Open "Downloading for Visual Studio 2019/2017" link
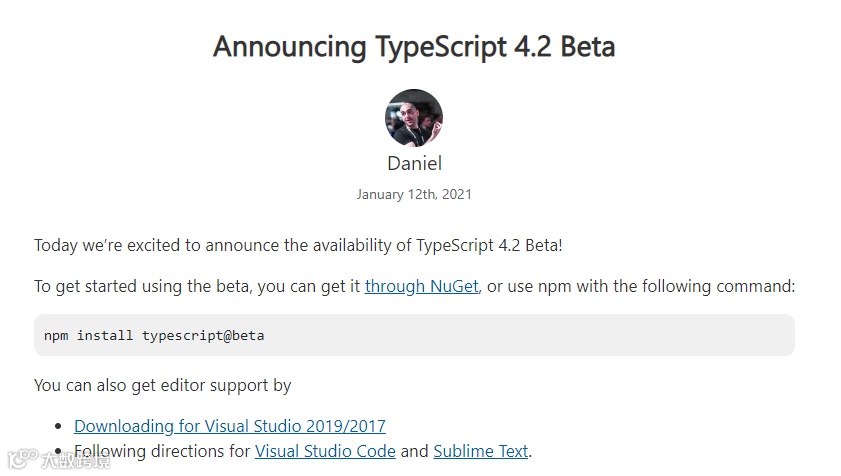 click(230, 426)
